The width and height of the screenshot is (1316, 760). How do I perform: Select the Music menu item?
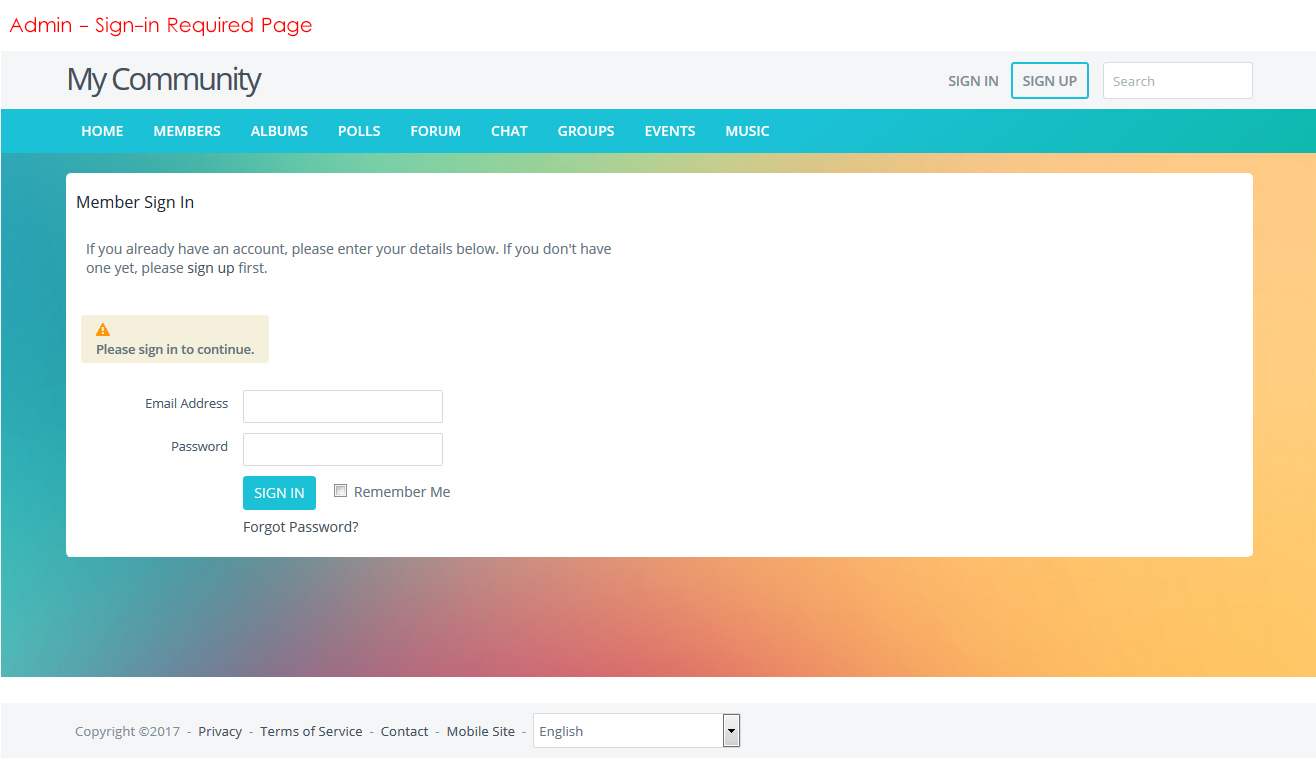point(747,131)
